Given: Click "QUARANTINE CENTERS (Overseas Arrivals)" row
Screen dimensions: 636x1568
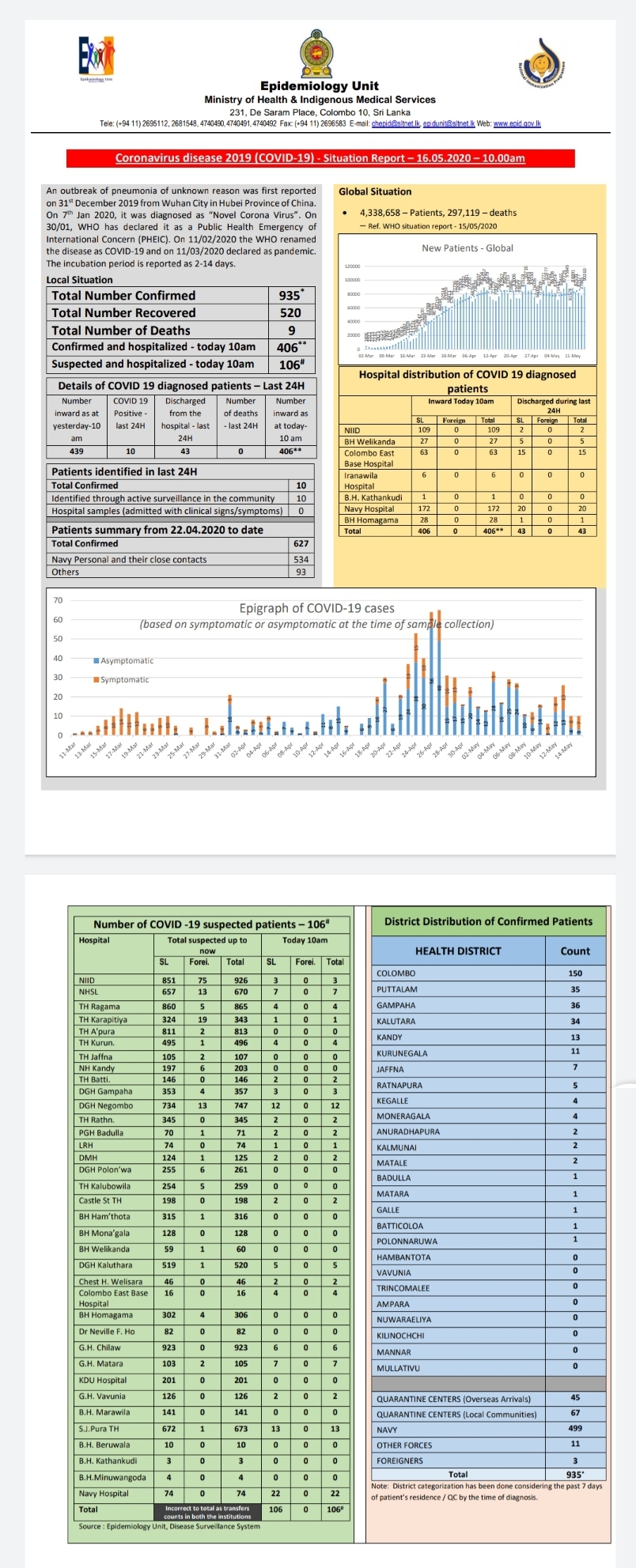Looking at the screenshot, I should coord(488,1398).
